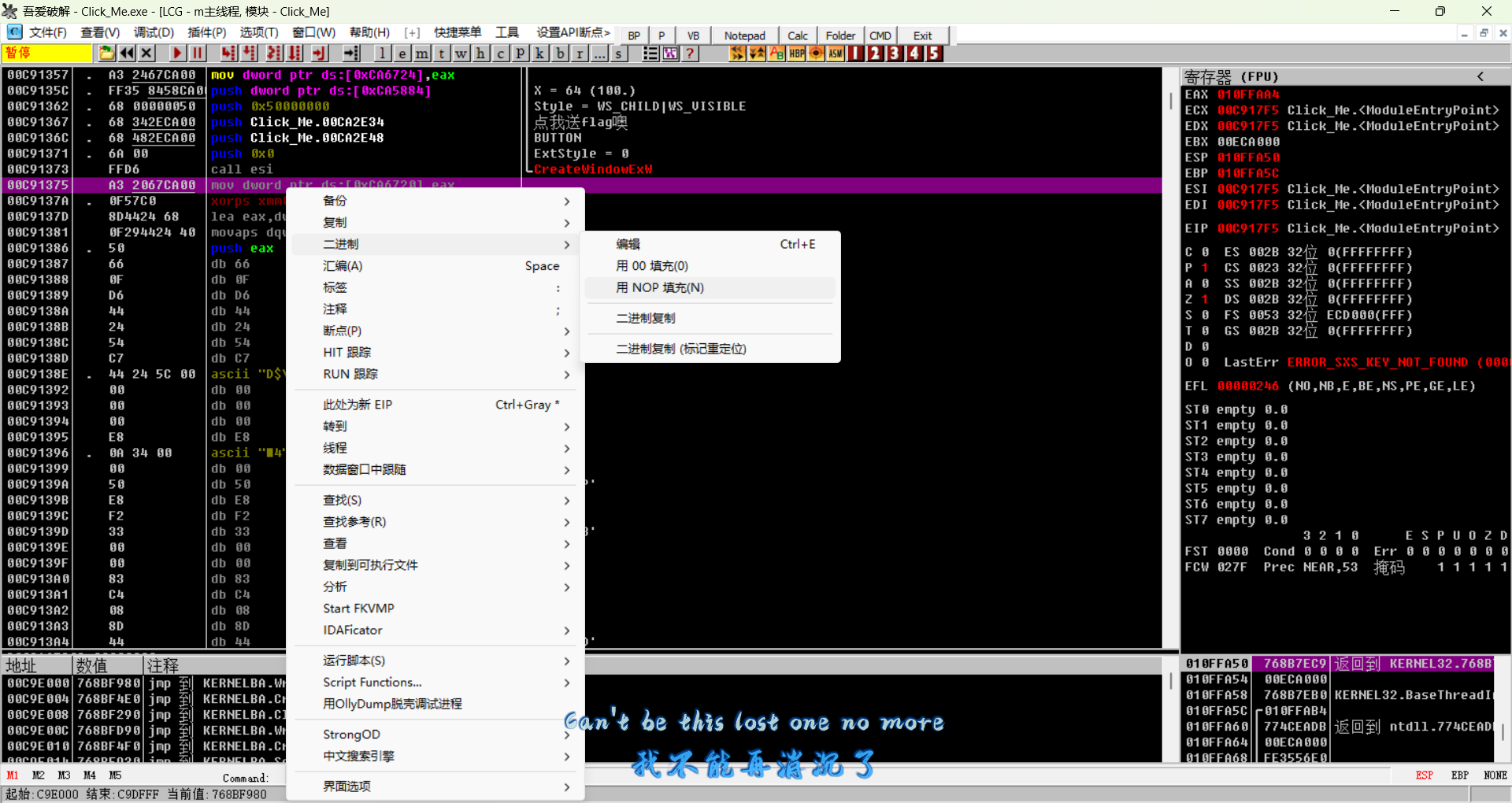Click the step into icon
Screen dimensions: 1512x803
[x=228, y=53]
